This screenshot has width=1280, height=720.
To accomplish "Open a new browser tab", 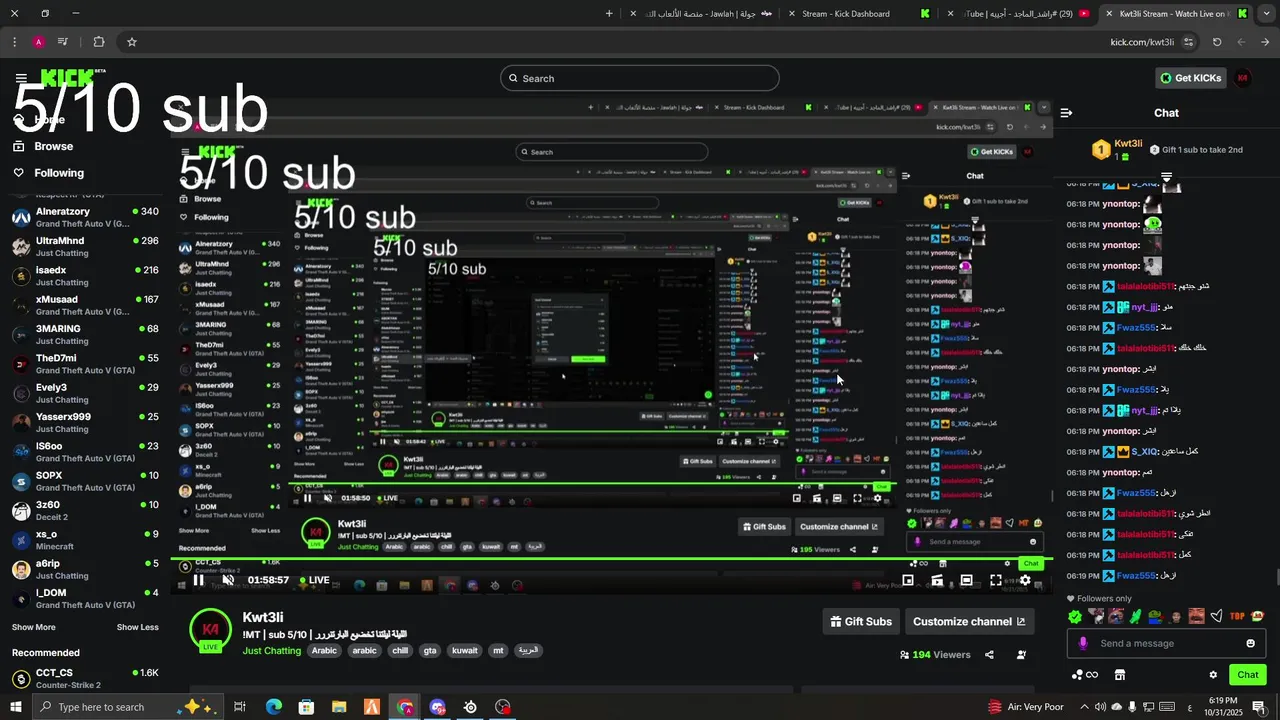I will pos(610,14).
